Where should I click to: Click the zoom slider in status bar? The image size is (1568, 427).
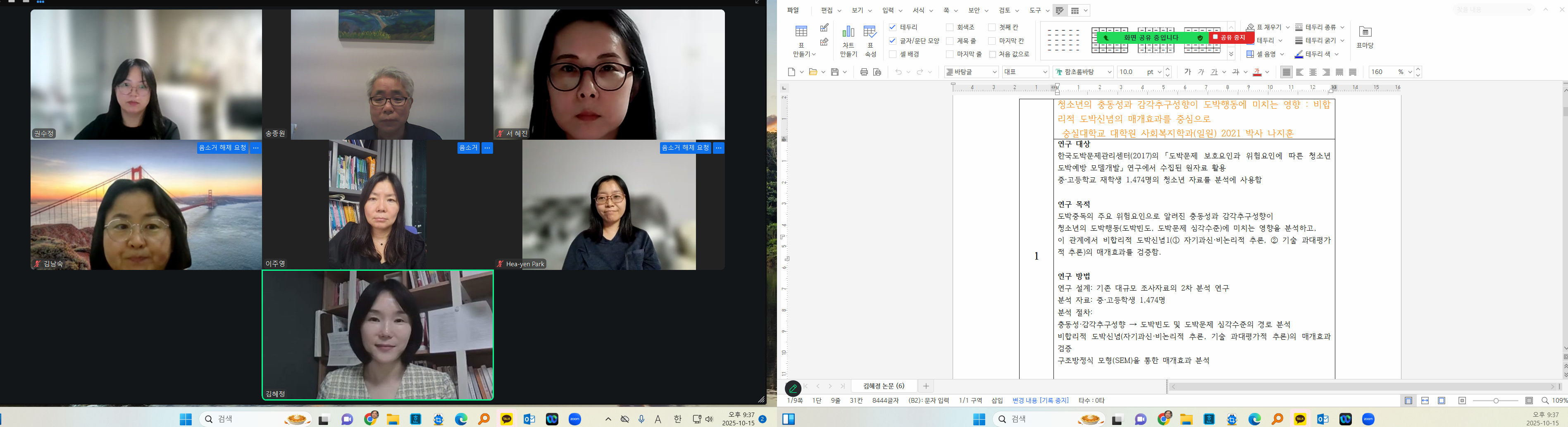pos(1496,400)
